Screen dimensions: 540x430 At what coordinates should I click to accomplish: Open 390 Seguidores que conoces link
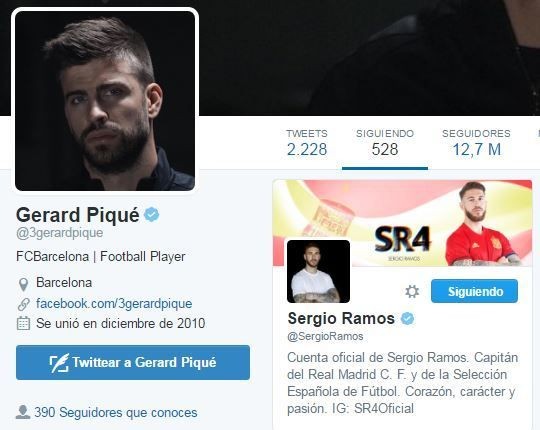pyautogui.click(x=116, y=412)
